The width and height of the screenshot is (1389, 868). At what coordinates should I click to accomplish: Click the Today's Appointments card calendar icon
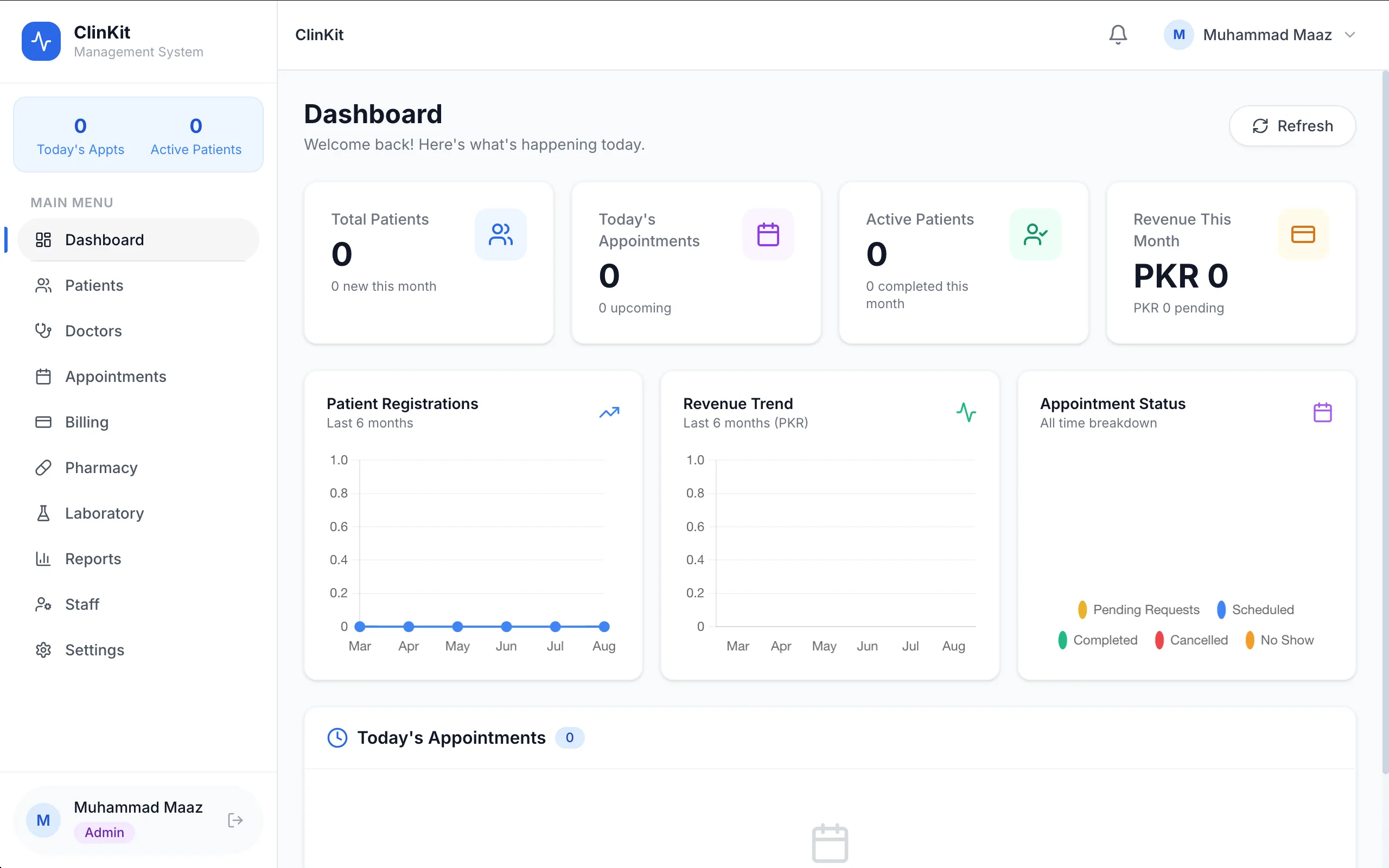pyautogui.click(x=768, y=234)
